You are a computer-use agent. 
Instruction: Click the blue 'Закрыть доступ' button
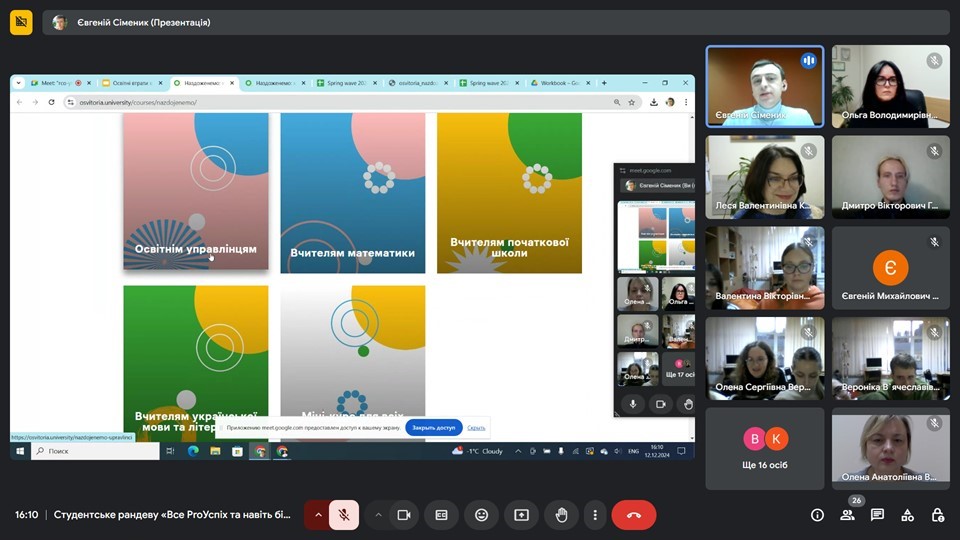[433, 428]
